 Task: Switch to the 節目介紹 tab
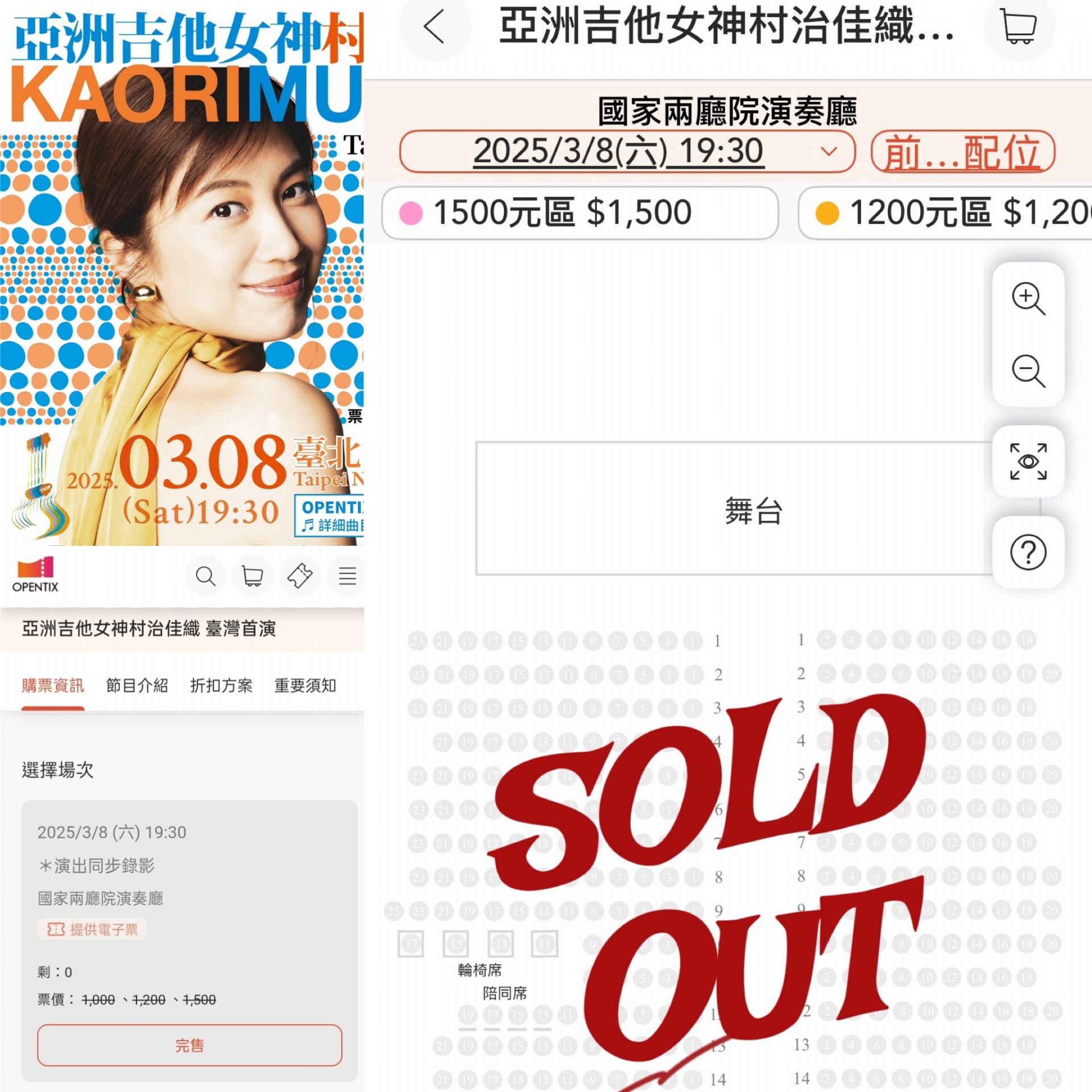pyautogui.click(x=137, y=685)
